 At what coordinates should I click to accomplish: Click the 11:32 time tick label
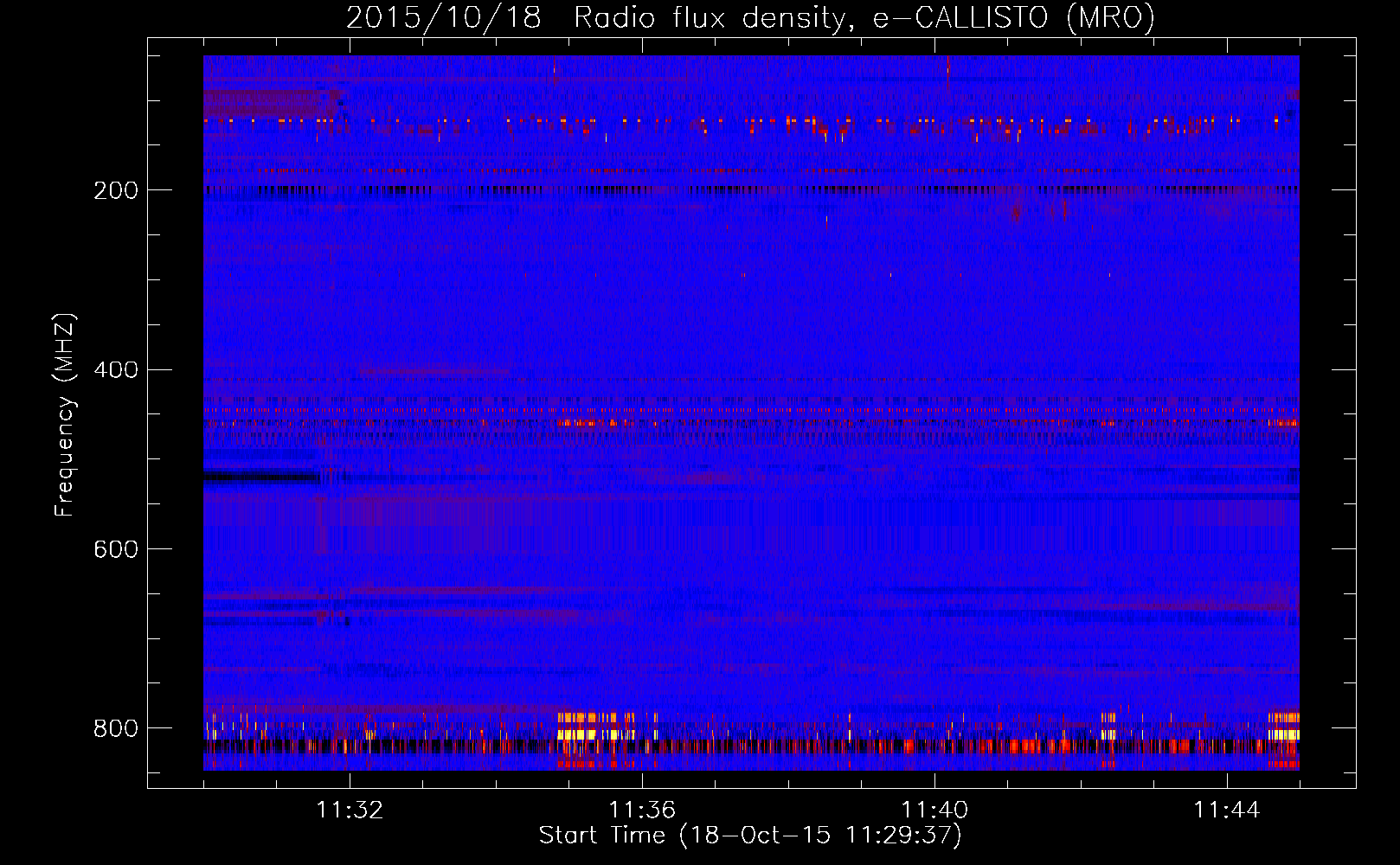(350, 811)
